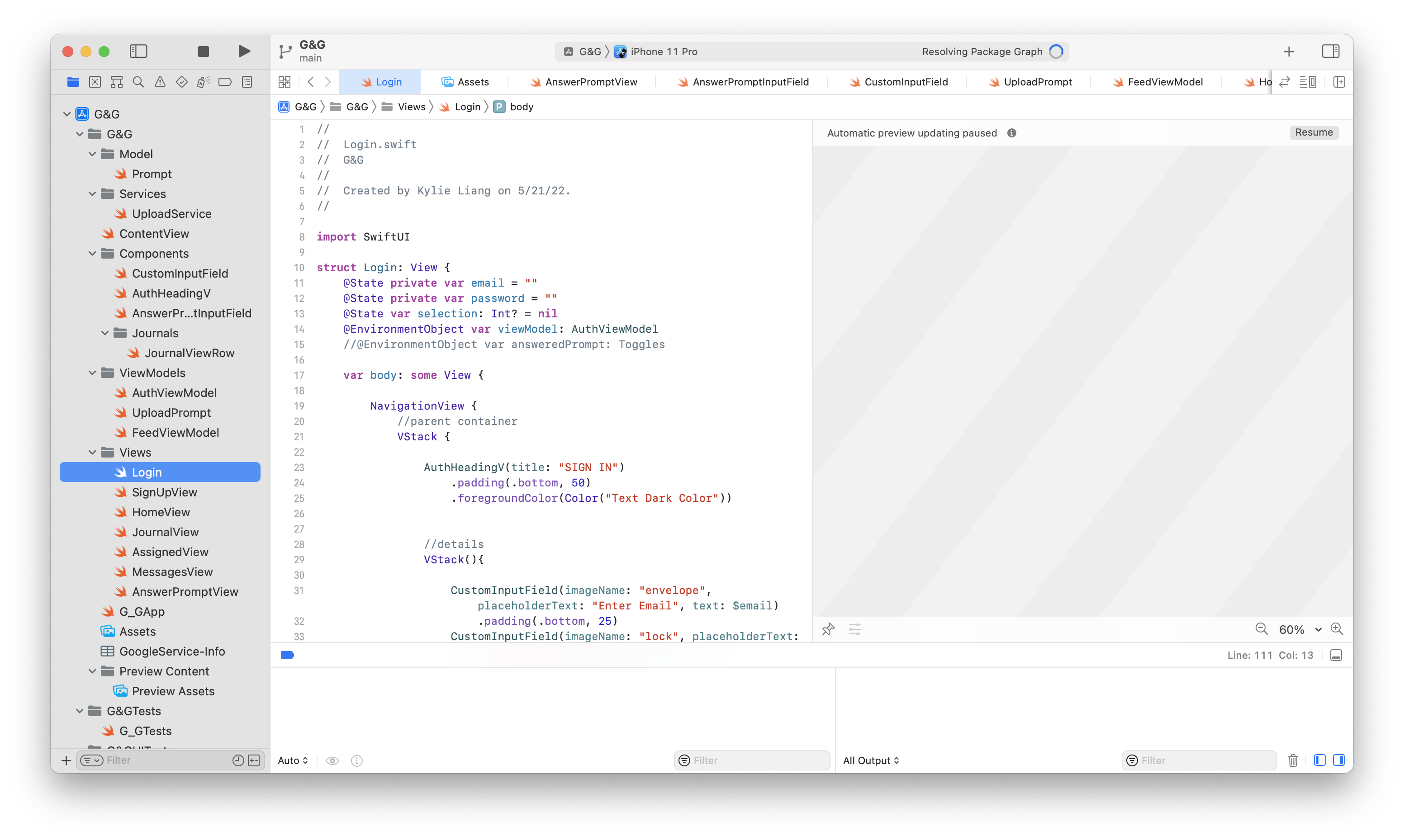Hide the debug area with bottom toggle
This screenshot has height=840, width=1404.
(x=1336, y=656)
